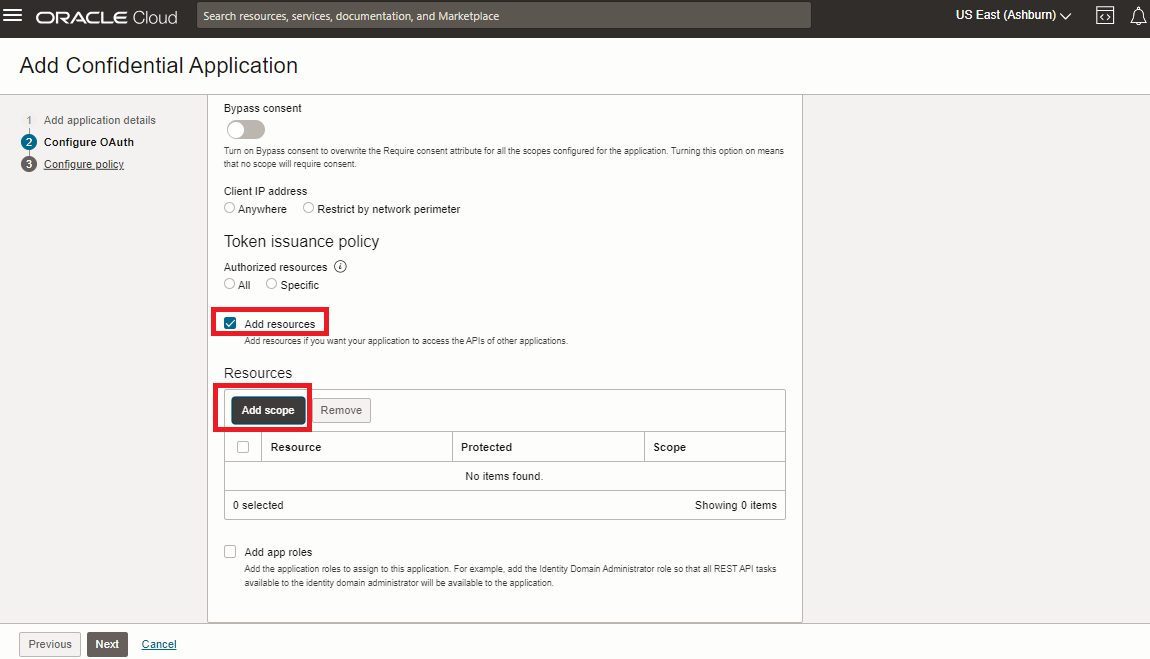Viewport: 1150px width, 659px height.
Task: Choose Restrict by network perimeter option
Action: tap(308, 208)
